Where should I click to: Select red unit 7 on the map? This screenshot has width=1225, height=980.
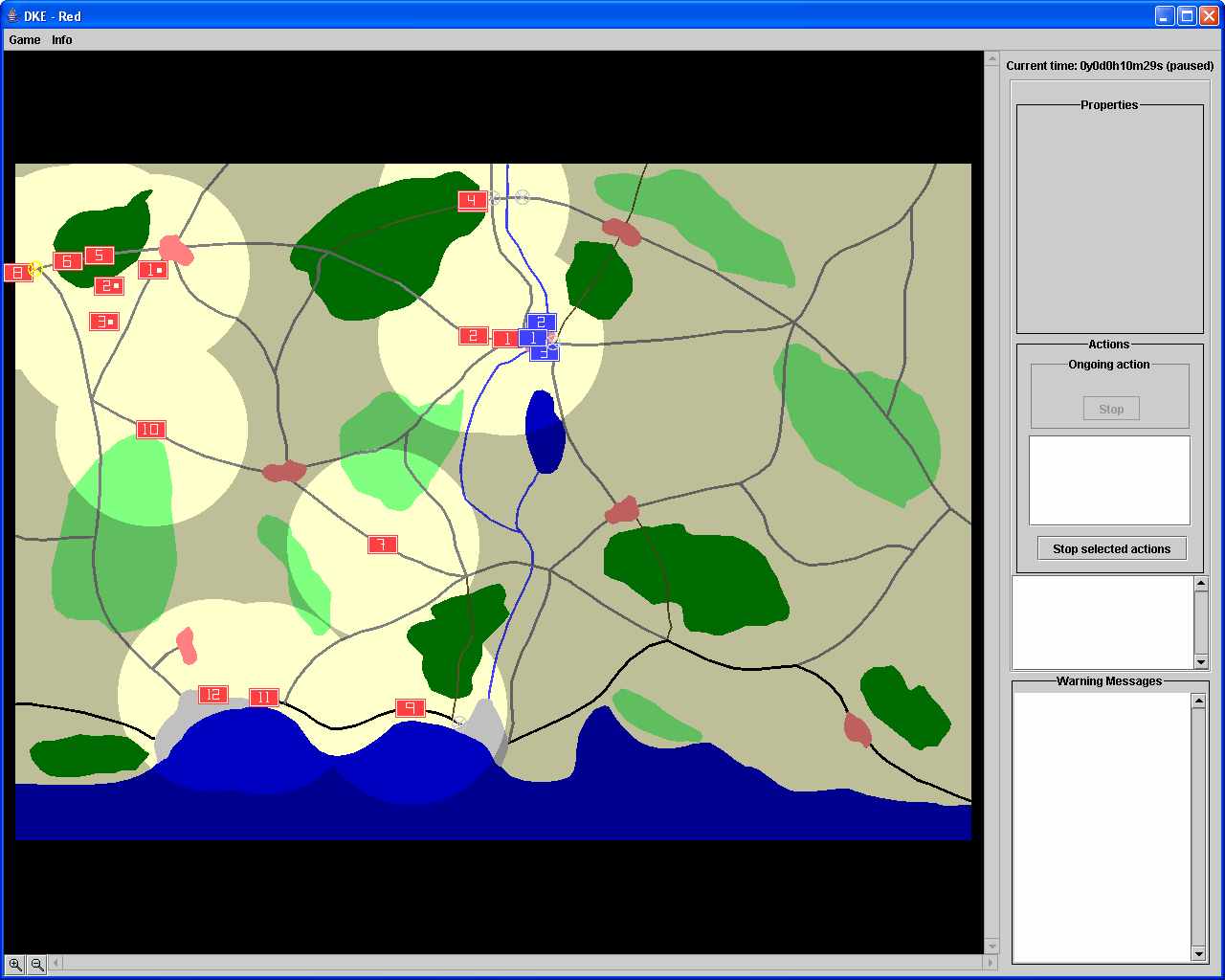click(x=382, y=545)
